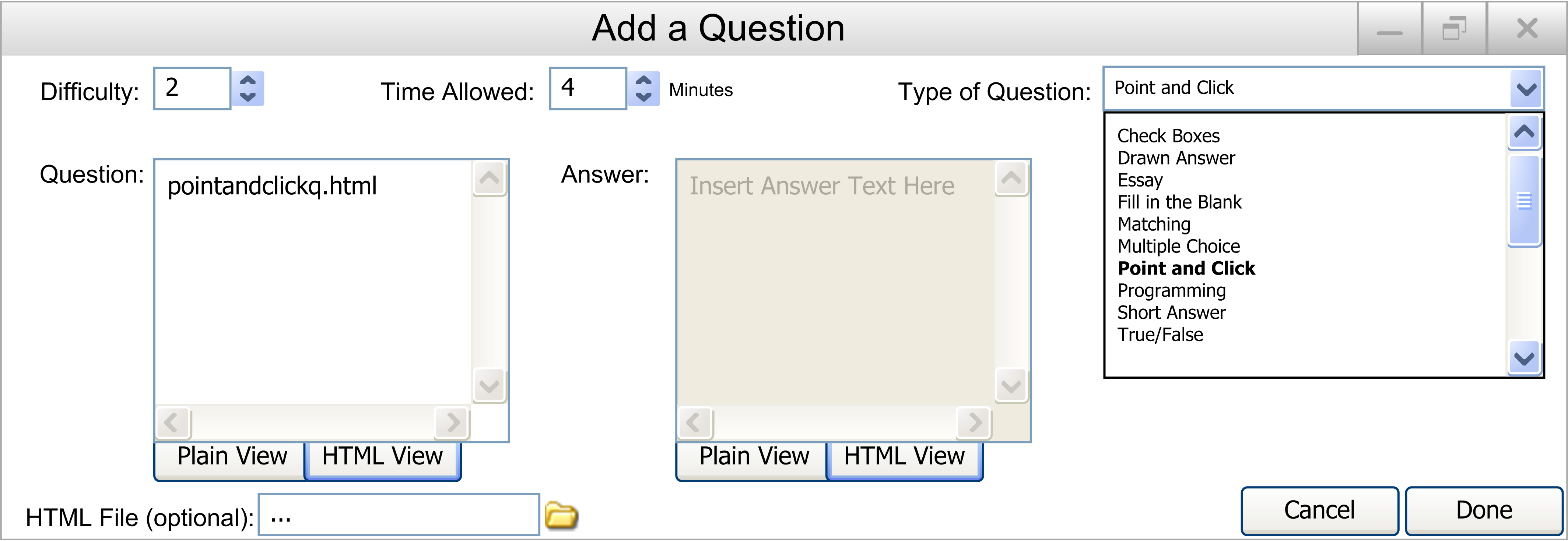Image resolution: width=1568 pixels, height=541 pixels.
Task: Click the Answer box scroll left arrow
Action: click(x=694, y=422)
